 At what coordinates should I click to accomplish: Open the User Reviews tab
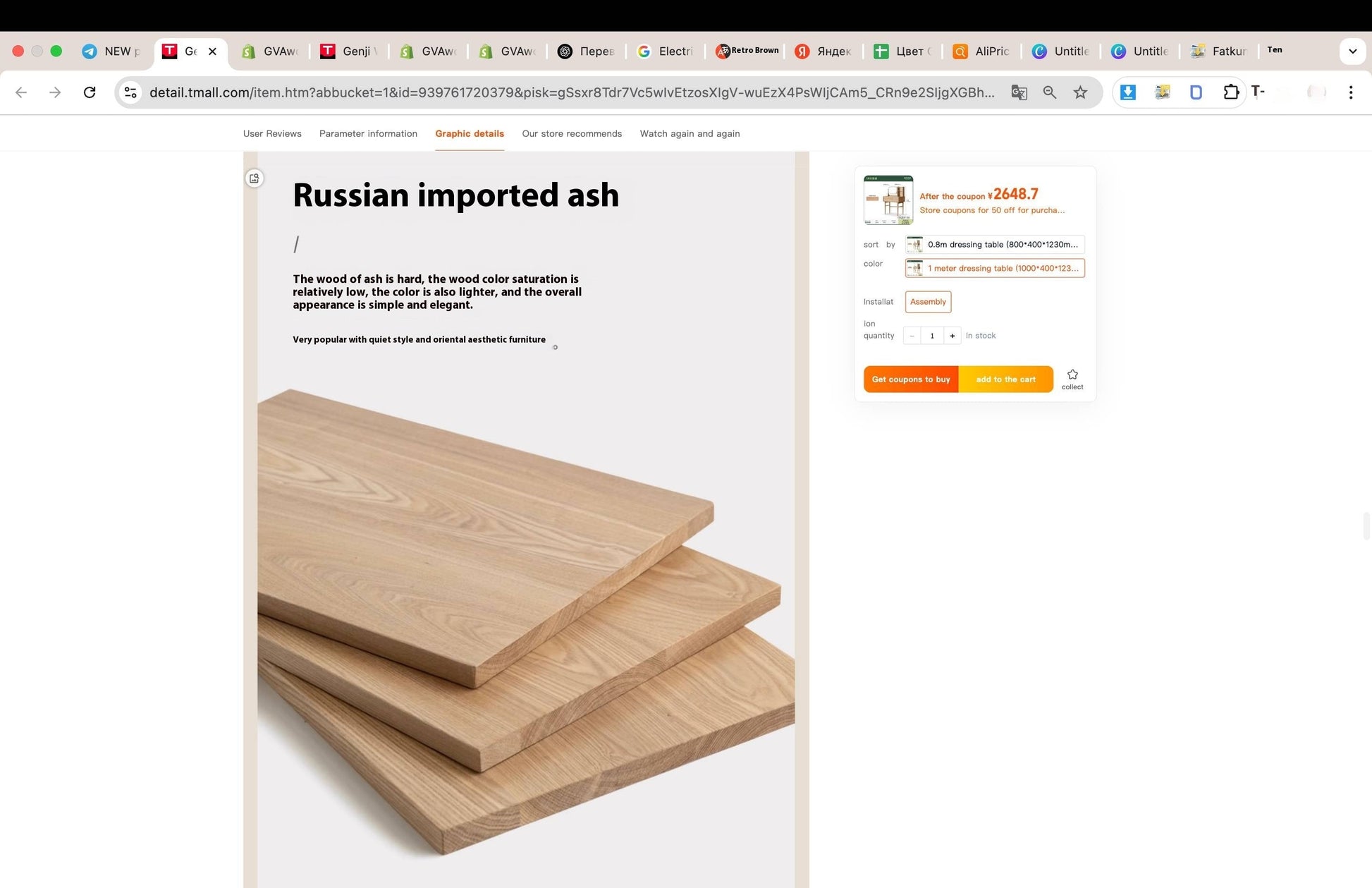click(272, 134)
